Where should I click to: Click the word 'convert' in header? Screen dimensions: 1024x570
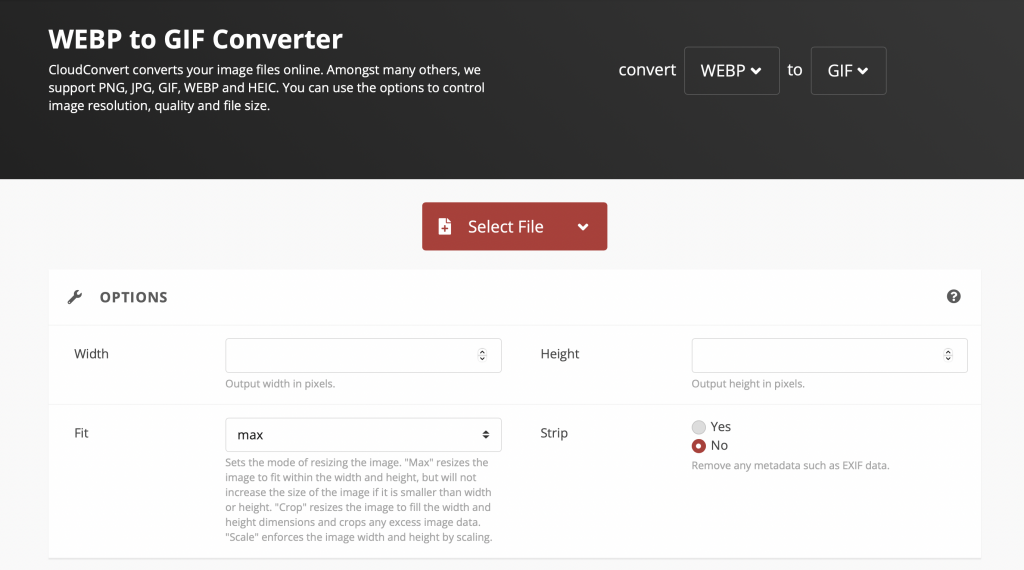[x=647, y=70]
